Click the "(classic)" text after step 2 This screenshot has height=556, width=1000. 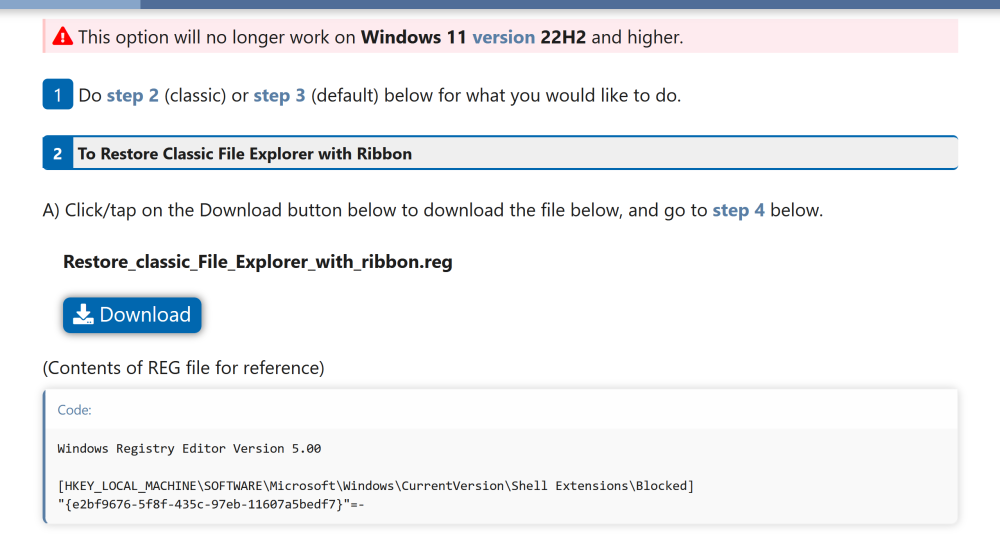[x=195, y=96]
